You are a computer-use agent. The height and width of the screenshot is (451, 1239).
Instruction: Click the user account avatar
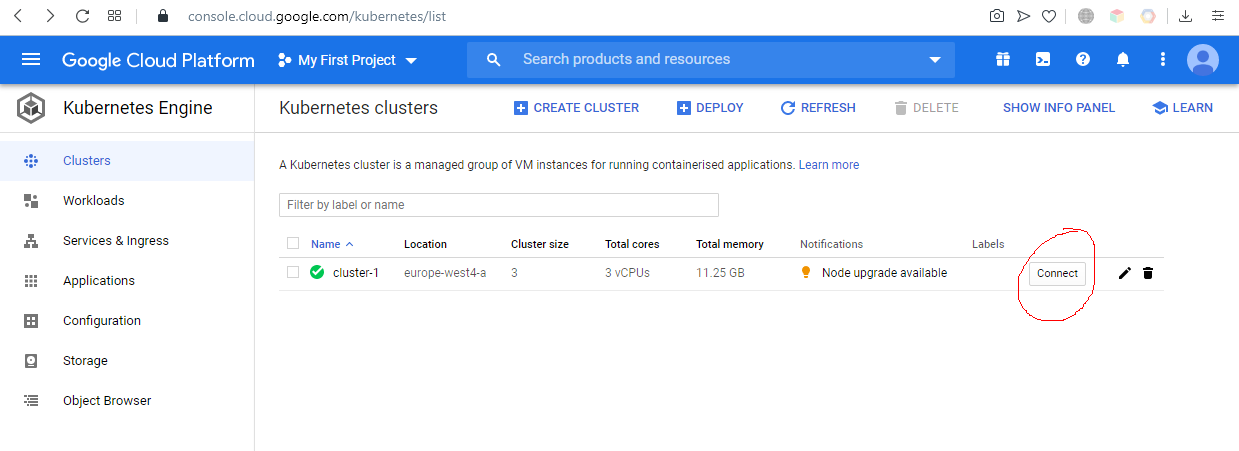[1202, 60]
